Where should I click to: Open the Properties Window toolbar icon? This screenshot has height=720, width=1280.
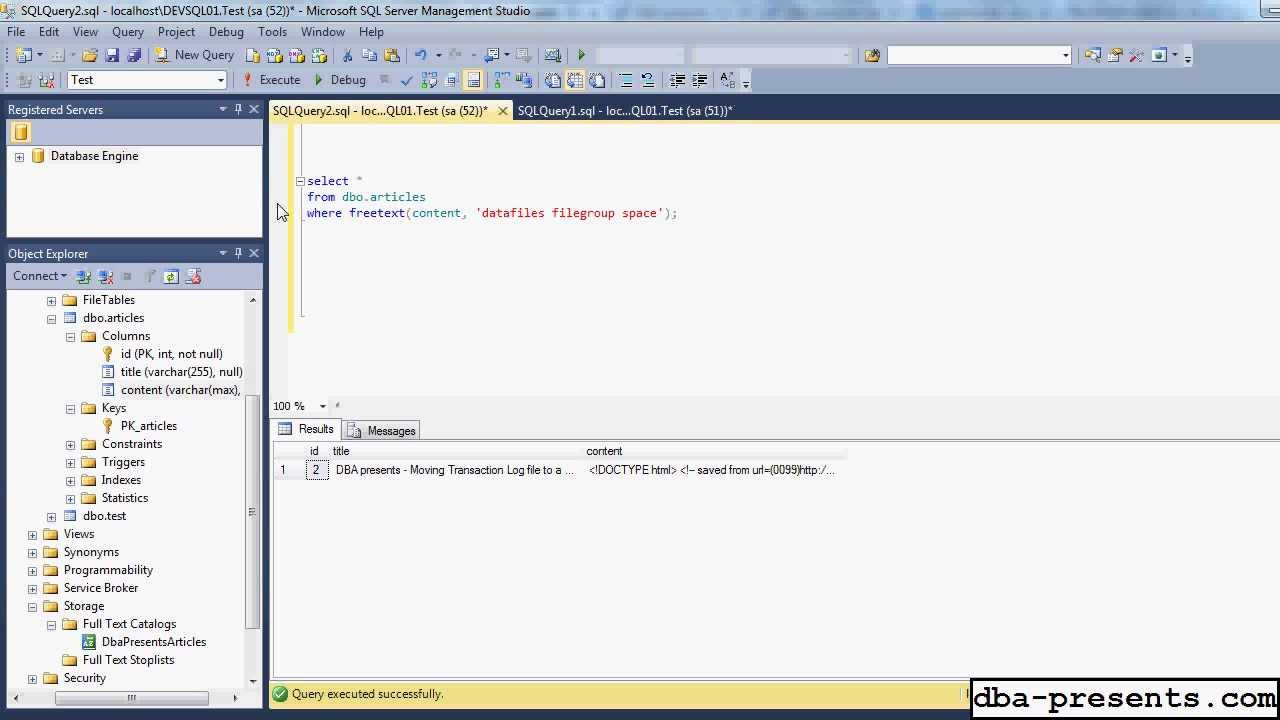(x=1114, y=55)
